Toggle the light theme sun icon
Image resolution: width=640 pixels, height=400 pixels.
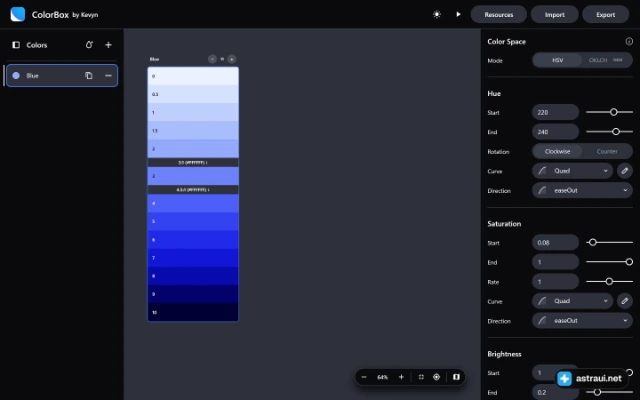tap(437, 14)
